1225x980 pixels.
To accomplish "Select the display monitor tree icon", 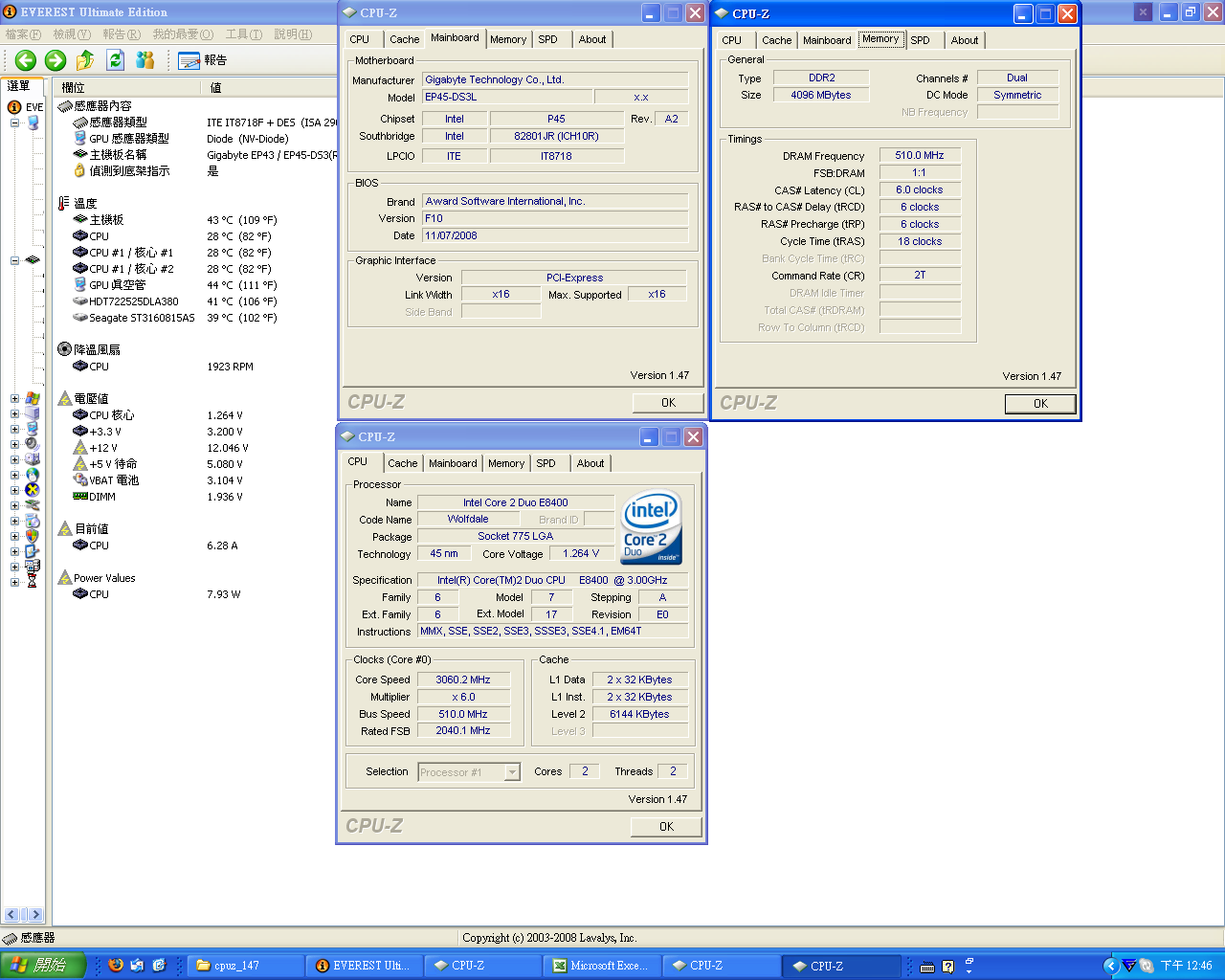I will (33, 429).
